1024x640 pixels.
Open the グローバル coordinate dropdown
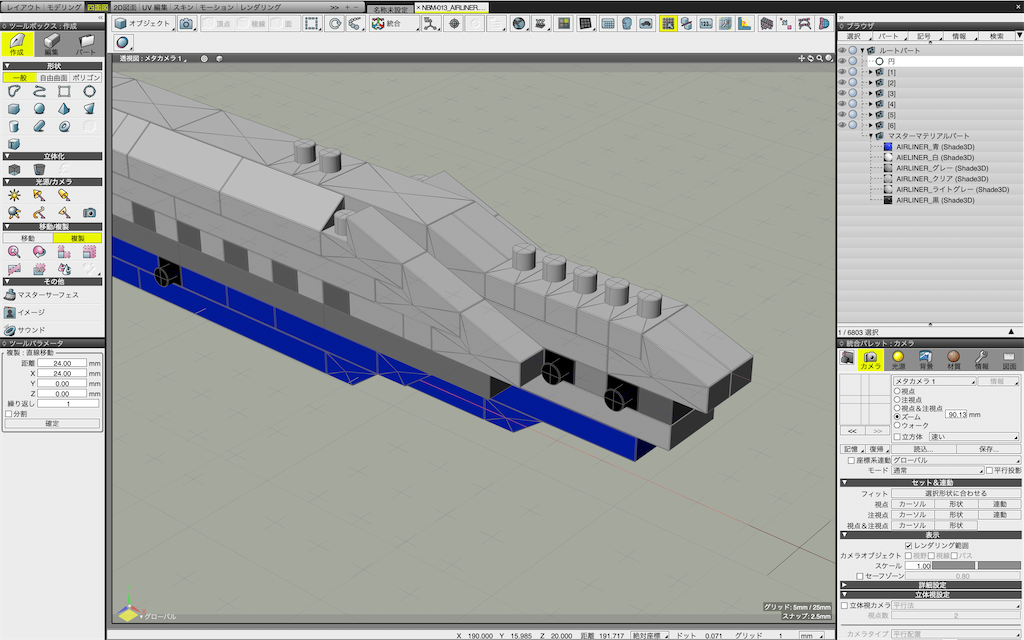point(955,460)
